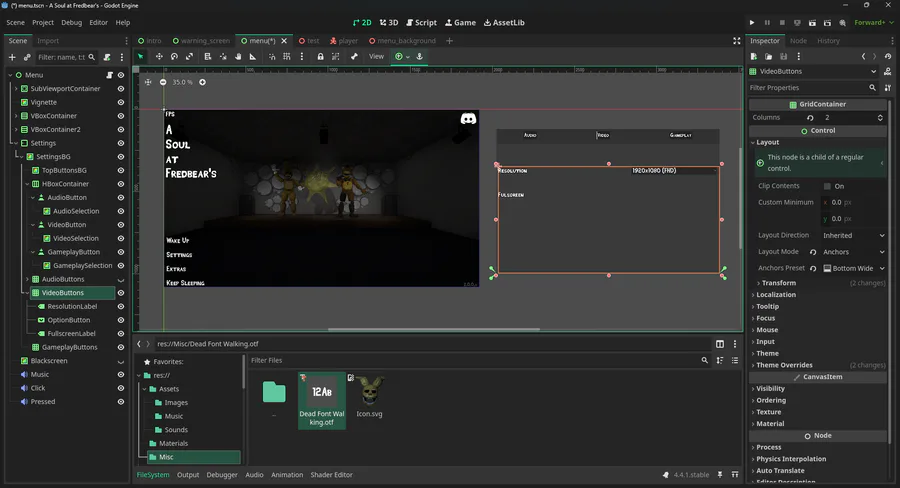The width and height of the screenshot is (900, 488).
Task: Open the Layout Direction dropdown
Action: (x=854, y=235)
